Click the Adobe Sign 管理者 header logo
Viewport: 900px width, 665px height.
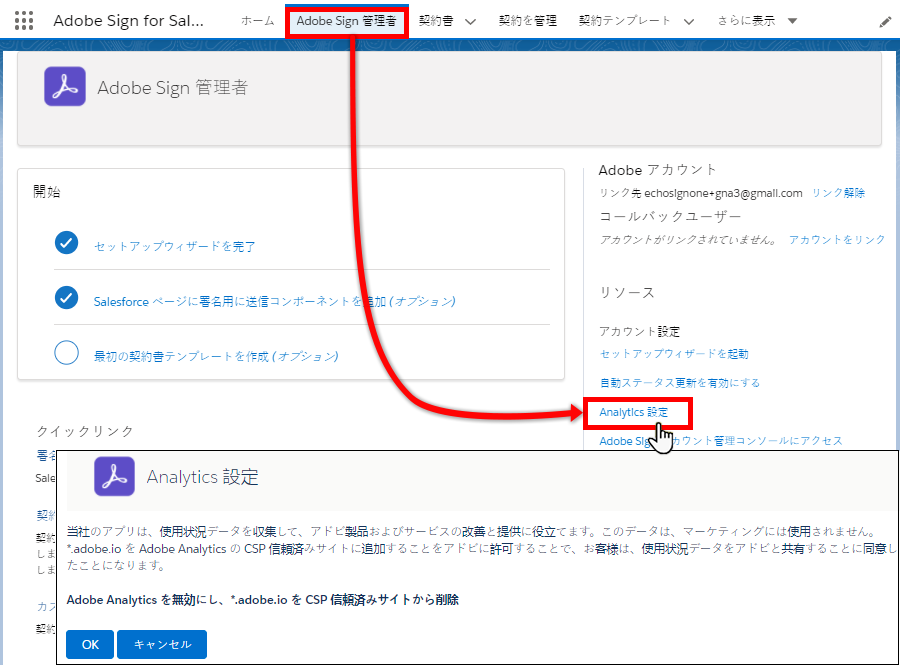(65, 87)
